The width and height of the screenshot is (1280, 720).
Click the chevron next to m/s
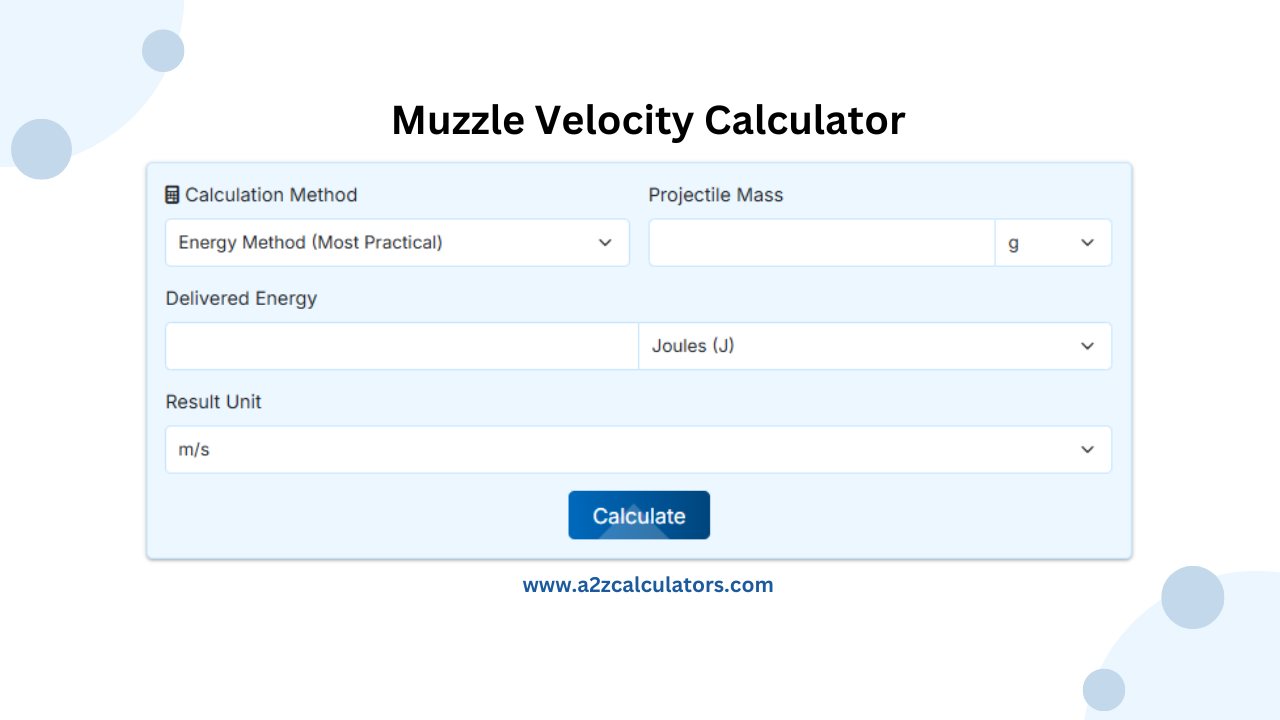point(1087,449)
